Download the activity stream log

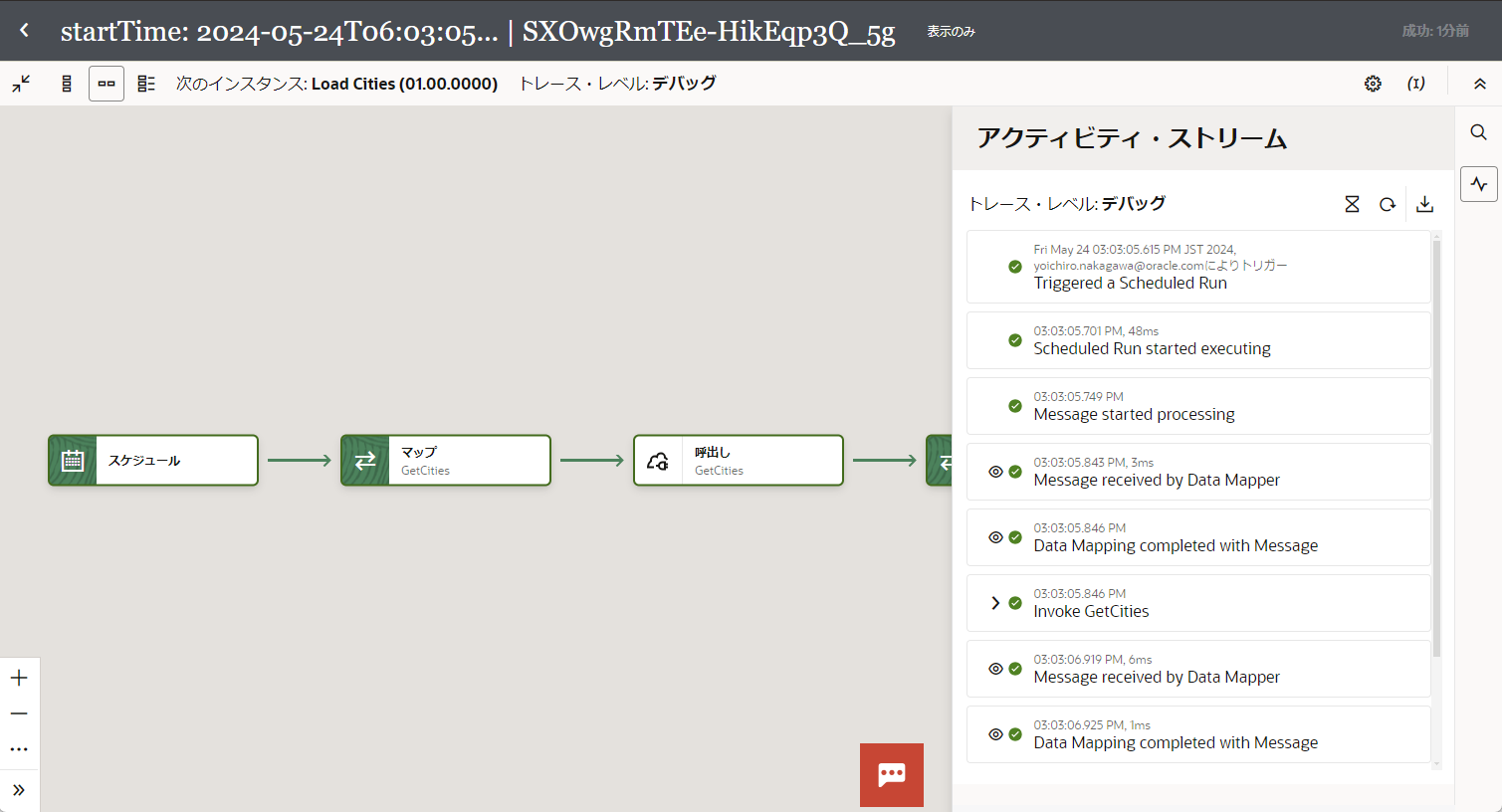pyautogui.click(x=1424, y=204)
